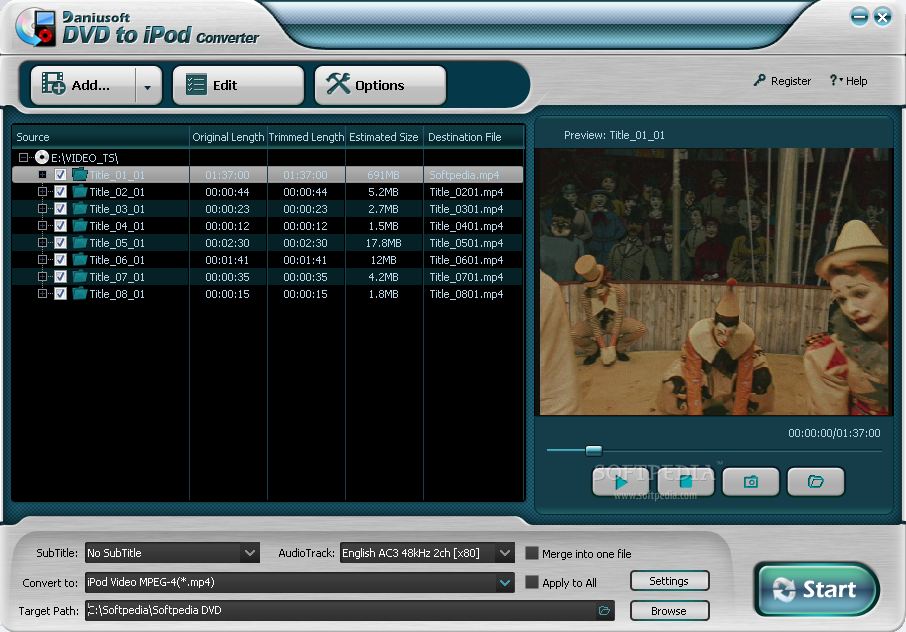Close the converter window
Viewport: 906px width, 632px height.
[882, 17]
